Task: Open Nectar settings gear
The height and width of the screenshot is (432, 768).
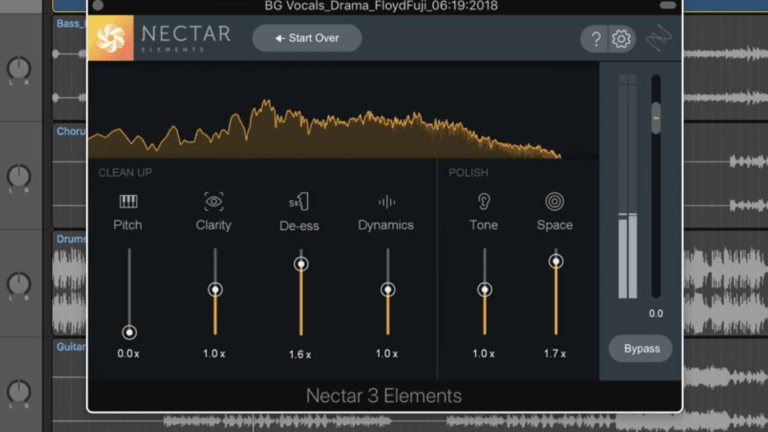Action: (x=622, y=39)
